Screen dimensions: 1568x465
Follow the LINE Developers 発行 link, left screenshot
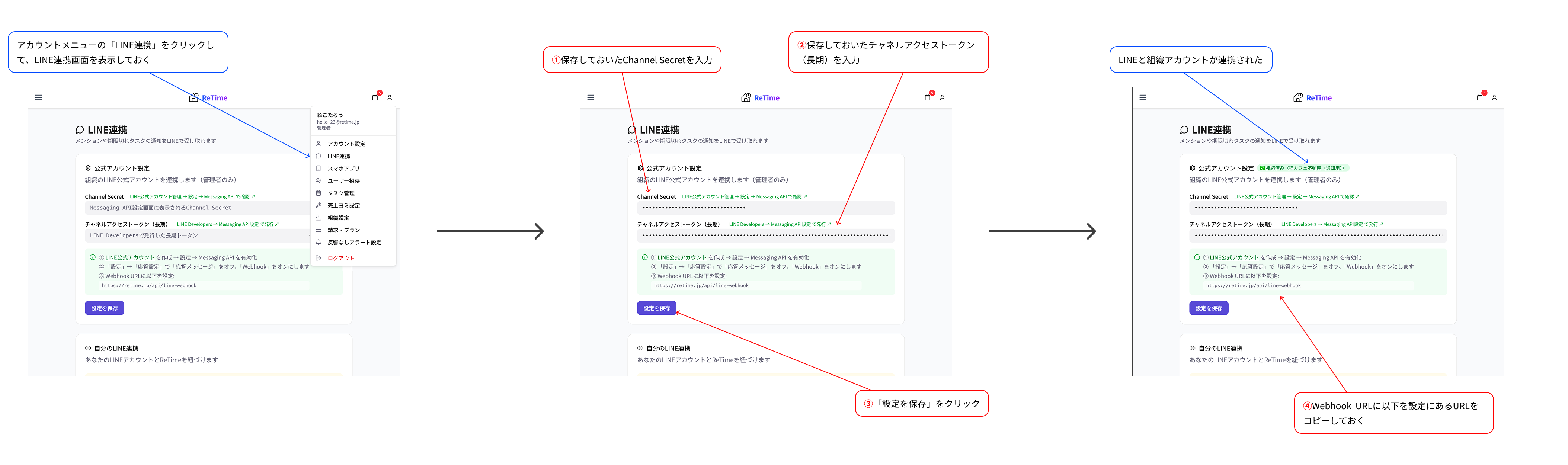(x=228, y=225)
